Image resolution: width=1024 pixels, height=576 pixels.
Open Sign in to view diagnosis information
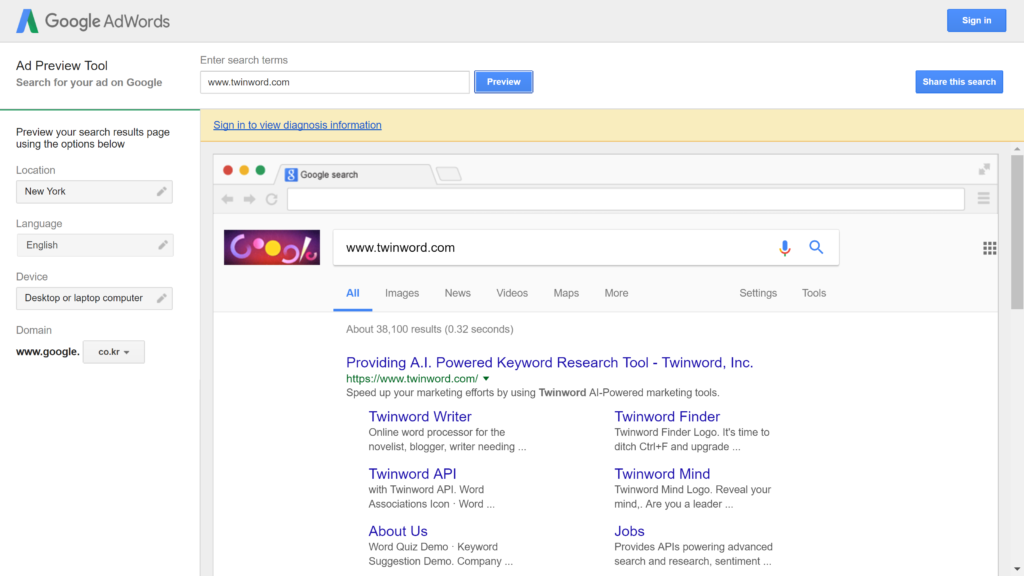pyautogui.click(x=297, y=125)
